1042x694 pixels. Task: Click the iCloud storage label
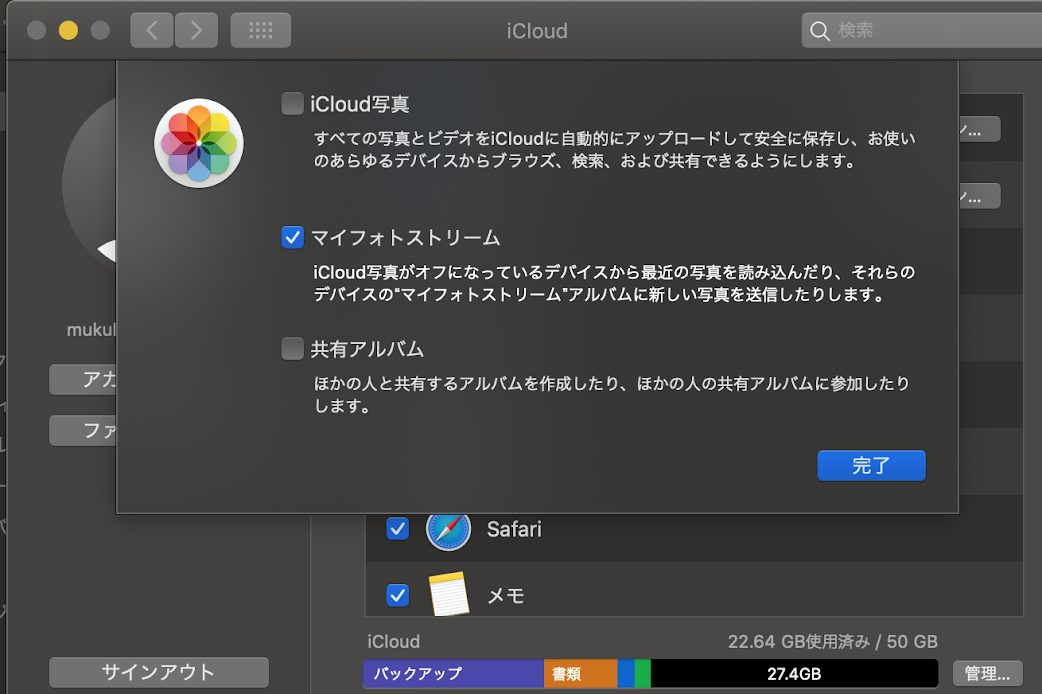[393, 641]
